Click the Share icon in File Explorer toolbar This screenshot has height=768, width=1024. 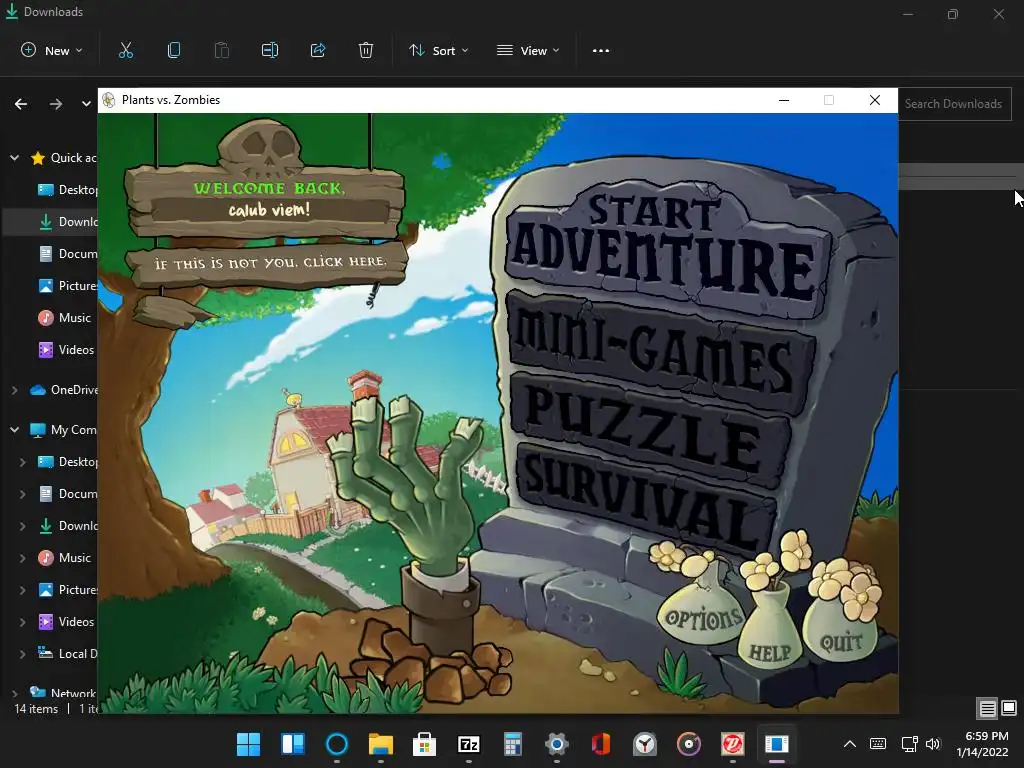coord(318,50)
